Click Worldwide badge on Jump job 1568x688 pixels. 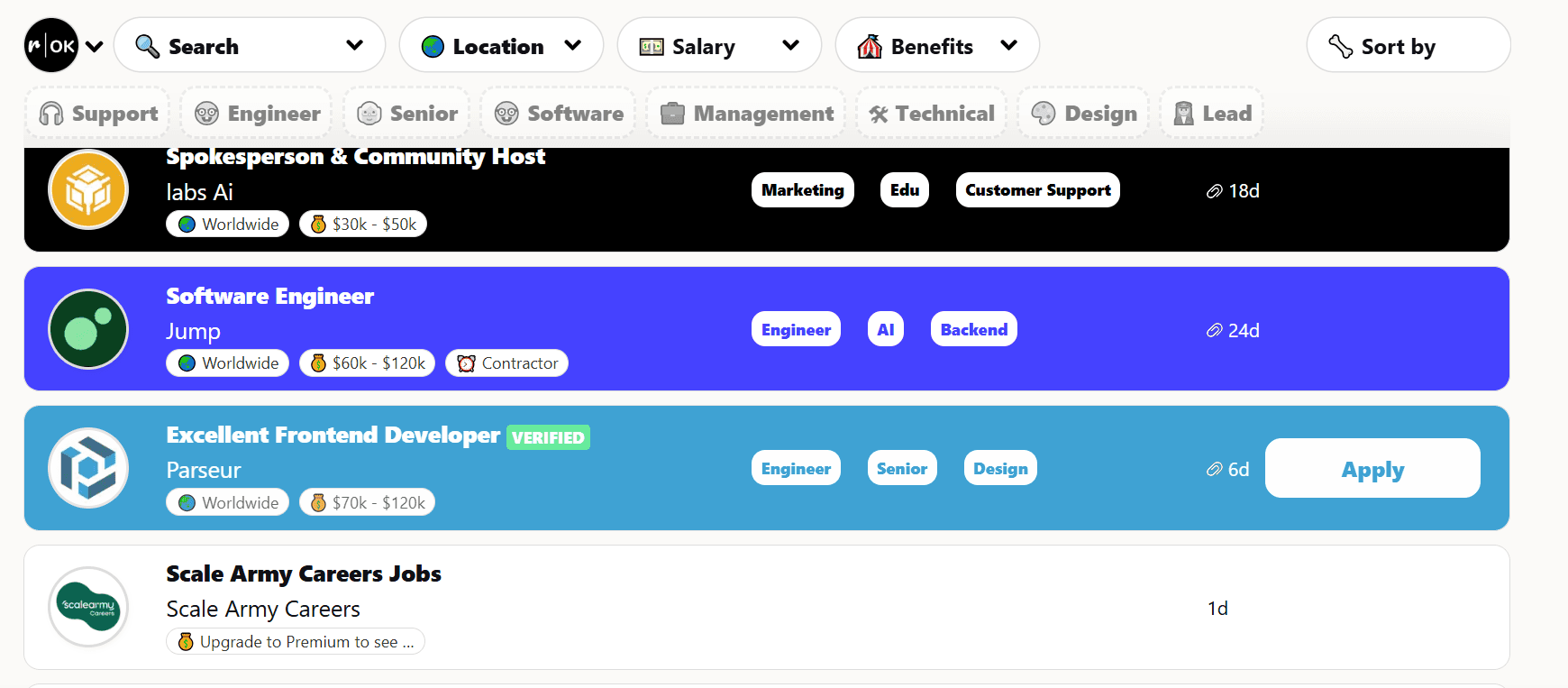[x=228, y=362]
